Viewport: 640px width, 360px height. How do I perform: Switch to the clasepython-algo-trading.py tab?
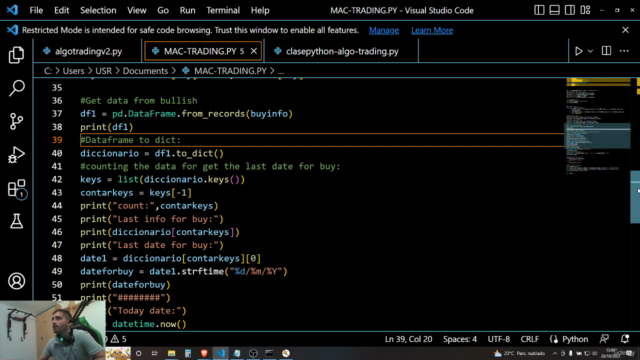click(x=341, y=51)
